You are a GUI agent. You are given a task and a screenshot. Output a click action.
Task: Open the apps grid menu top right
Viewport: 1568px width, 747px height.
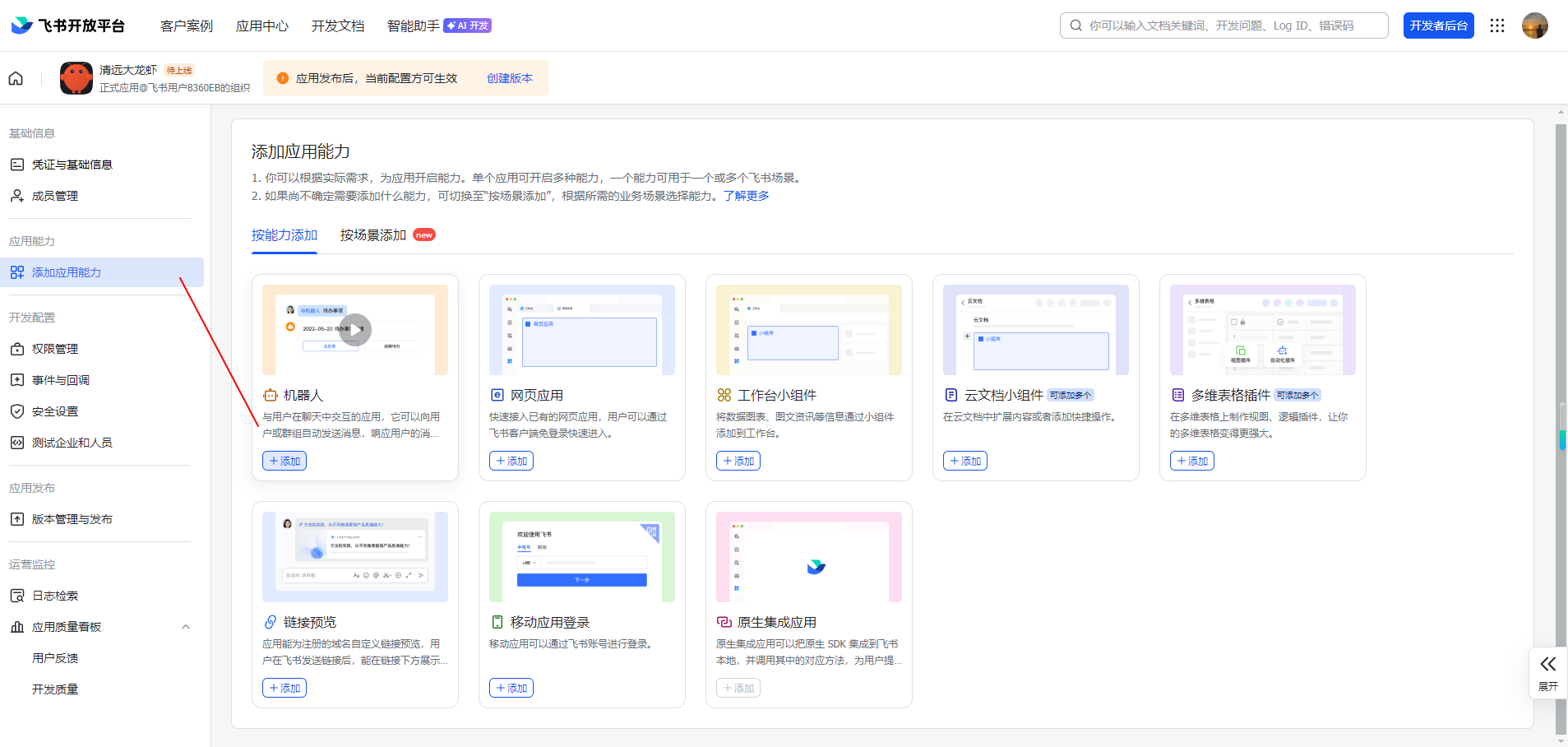[x=1496, y=26]
